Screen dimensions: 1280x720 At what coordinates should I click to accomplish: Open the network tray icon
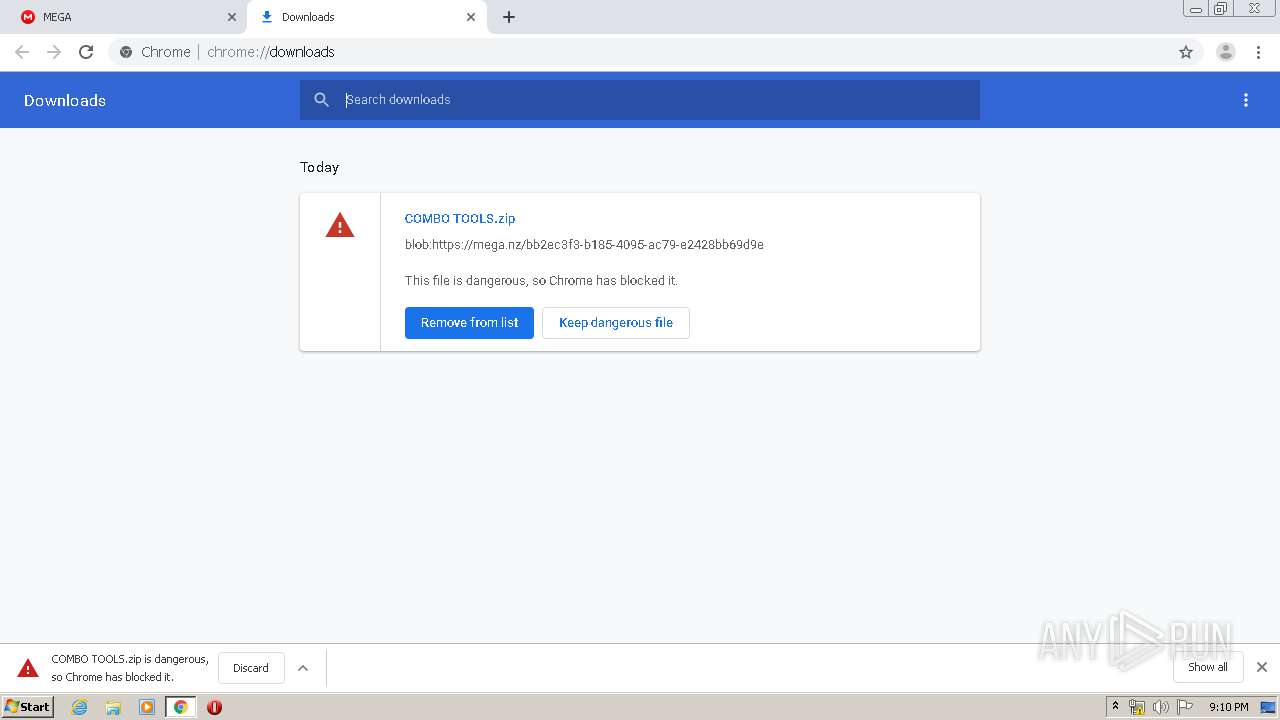pos(1137,707)
